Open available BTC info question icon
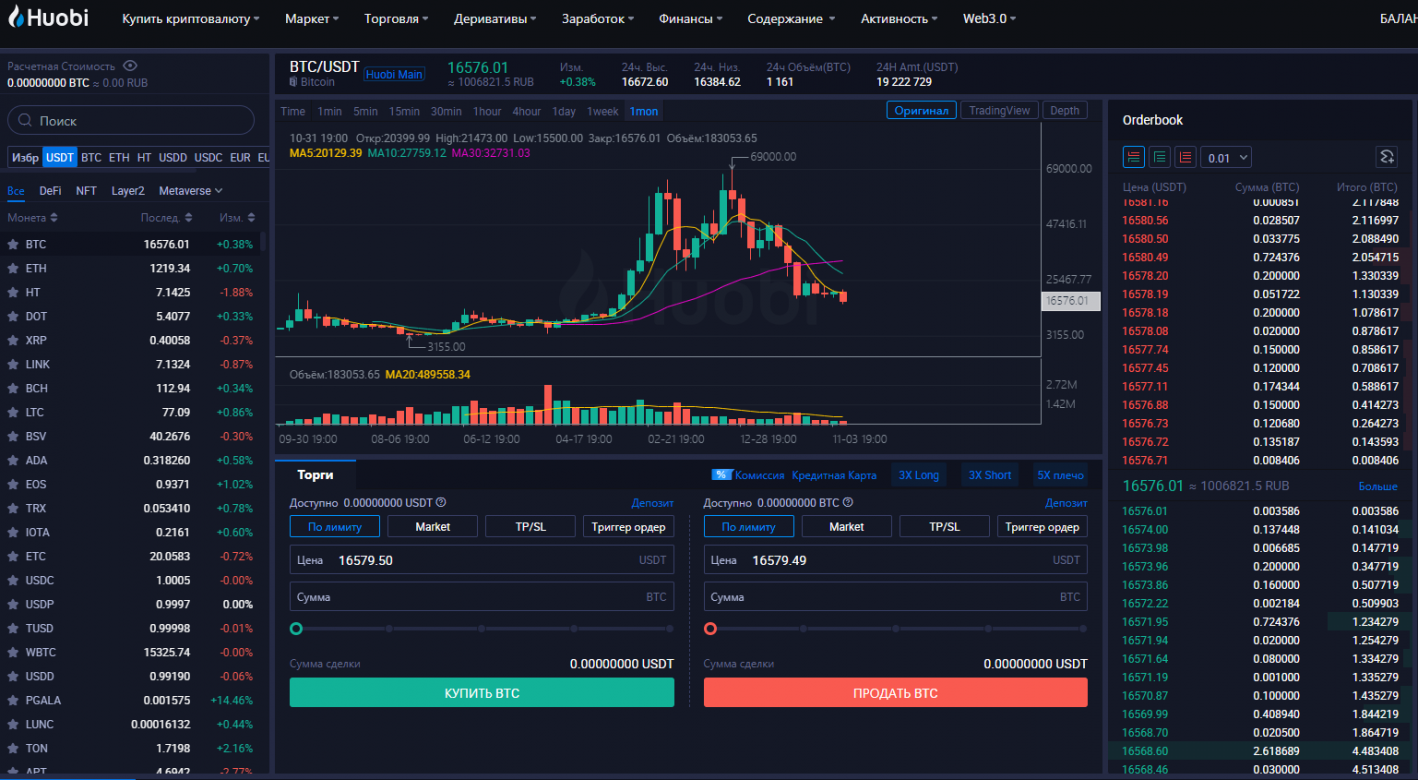 tap(847, 503)
